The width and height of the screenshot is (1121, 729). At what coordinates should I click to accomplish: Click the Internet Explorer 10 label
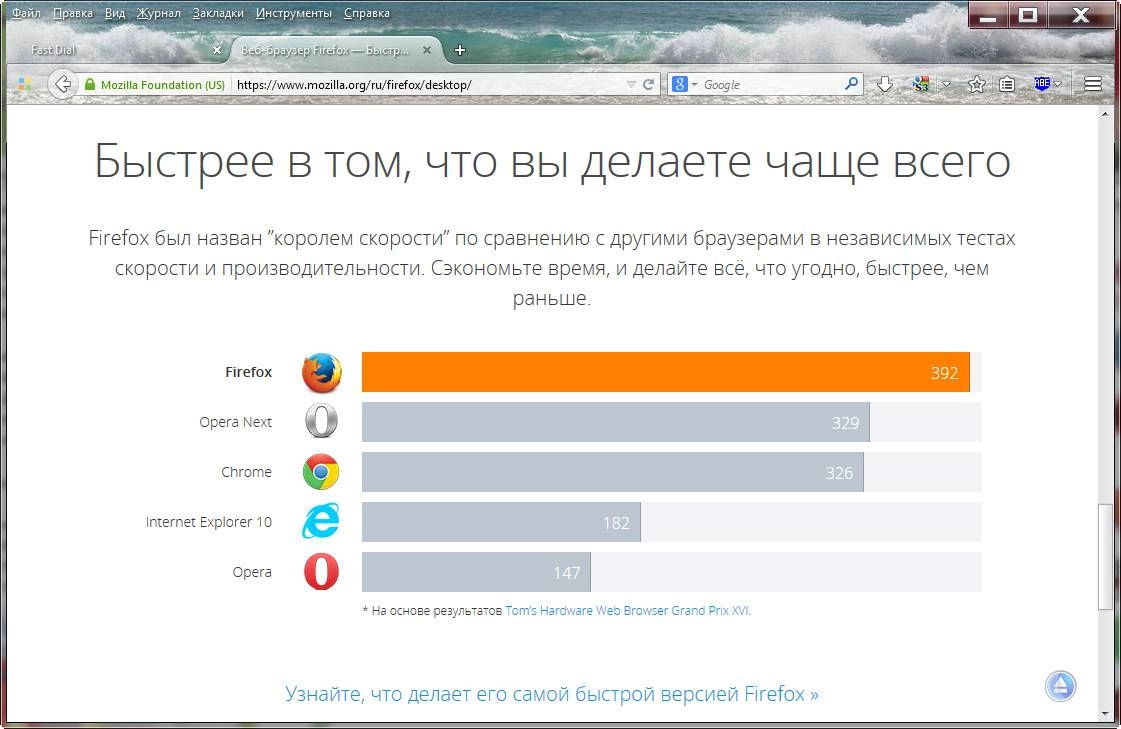point(209,522)
